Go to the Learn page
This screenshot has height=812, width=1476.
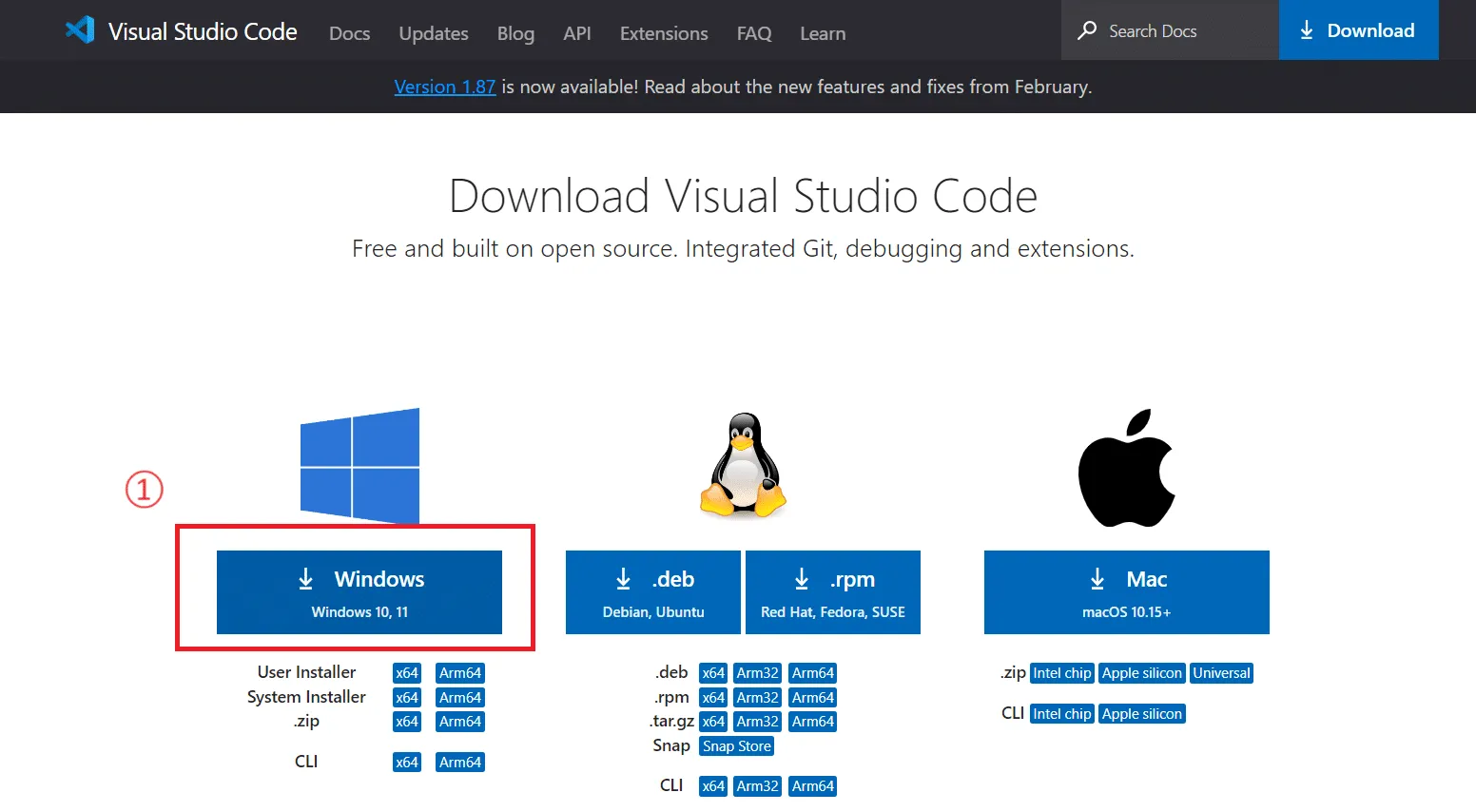[x=823, y=33]
